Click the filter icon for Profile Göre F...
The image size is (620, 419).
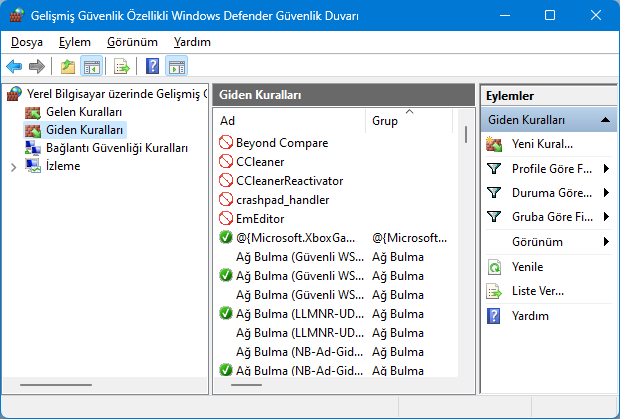tap(494, 169)
